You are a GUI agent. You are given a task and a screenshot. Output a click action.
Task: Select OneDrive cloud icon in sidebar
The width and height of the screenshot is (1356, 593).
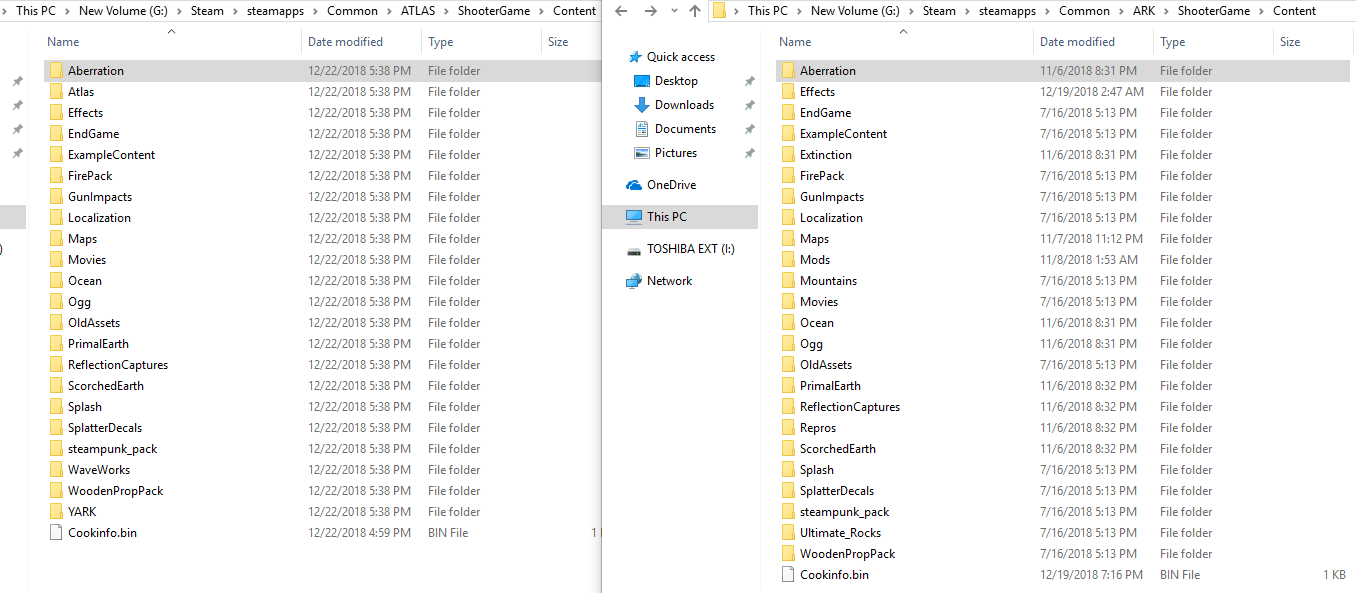(634, 185)
